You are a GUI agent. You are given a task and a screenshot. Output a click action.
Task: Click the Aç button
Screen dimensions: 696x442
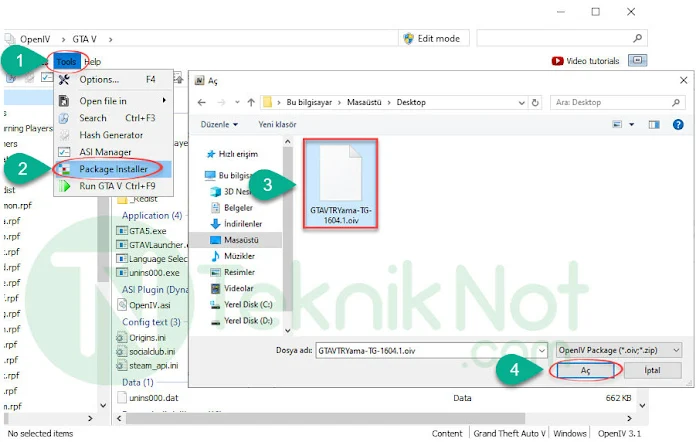[x=585, y=371]
